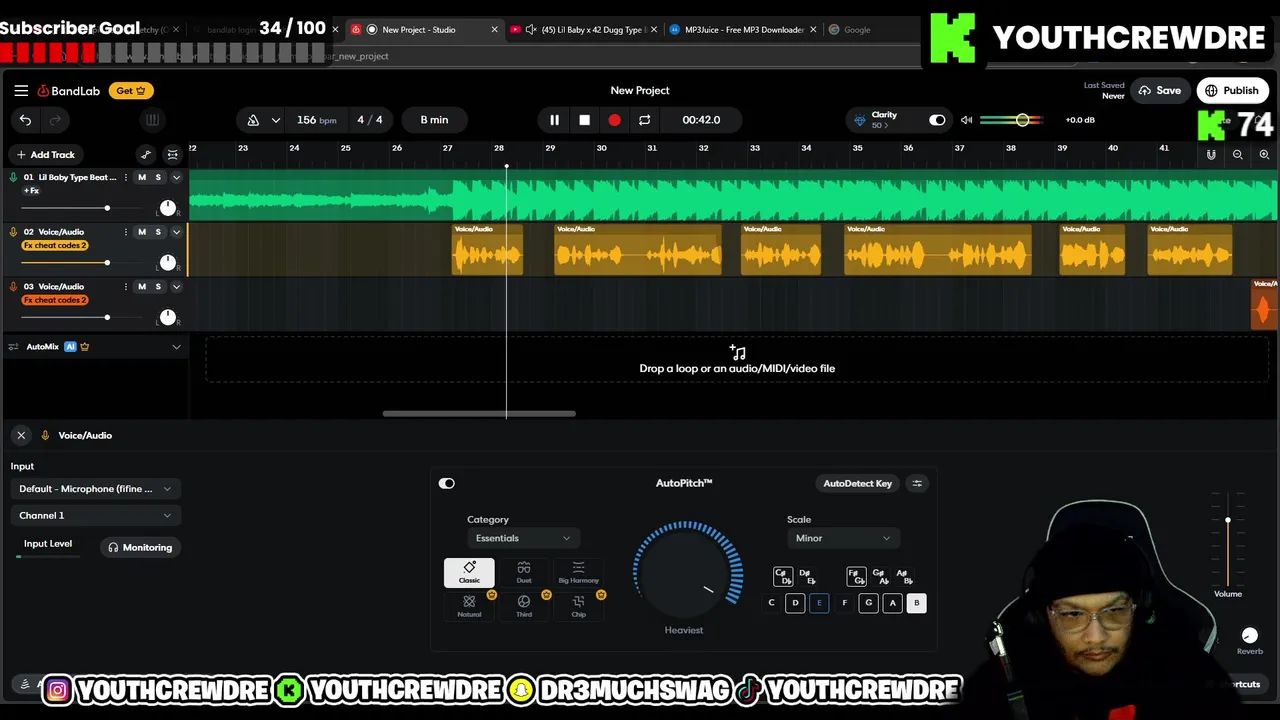The height and width of the screenshot is (720, 1280).
Task: Expand track 02 options chevron
Action: click(176, 232)
